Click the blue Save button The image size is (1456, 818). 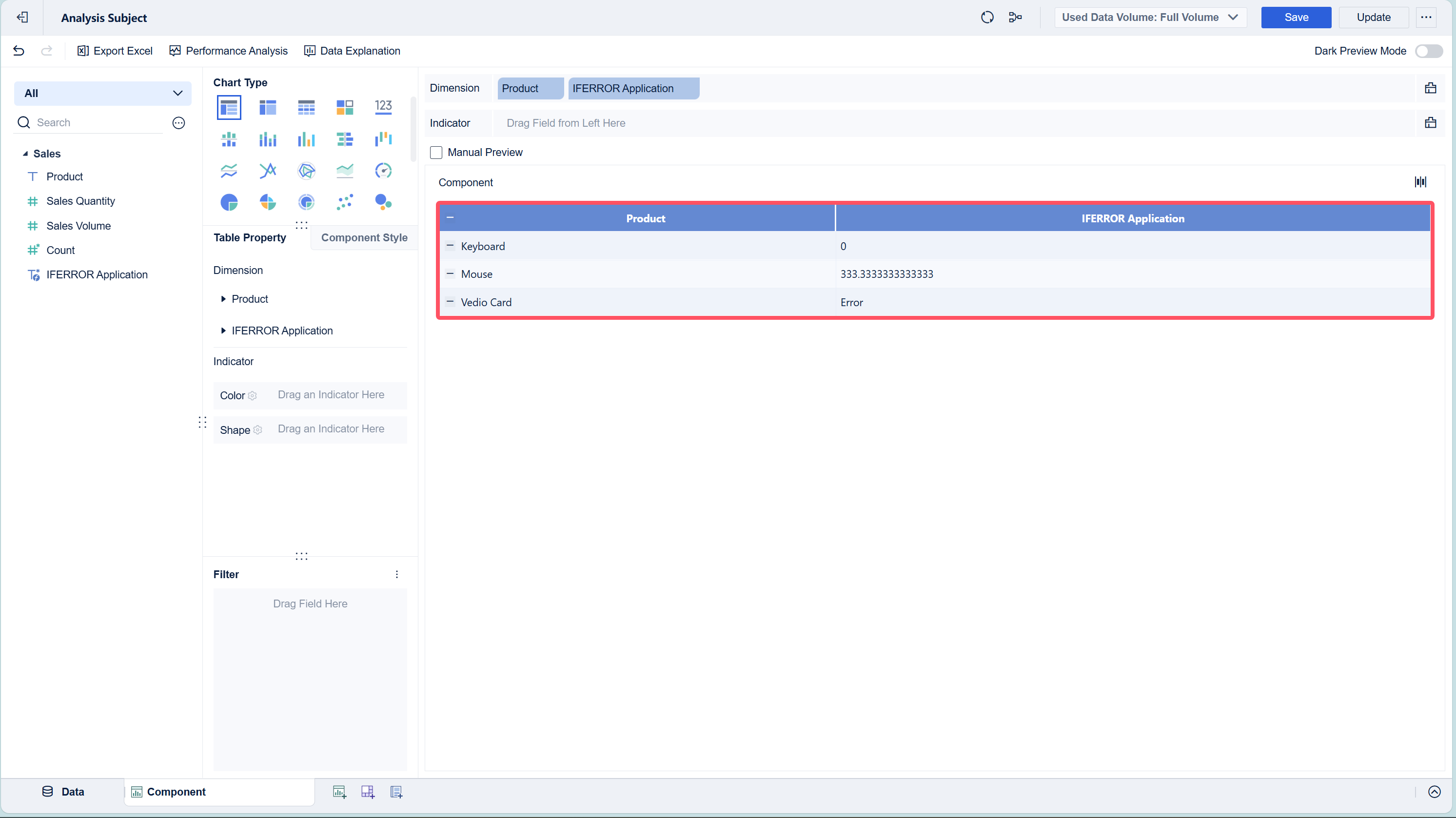[1296, 18]
